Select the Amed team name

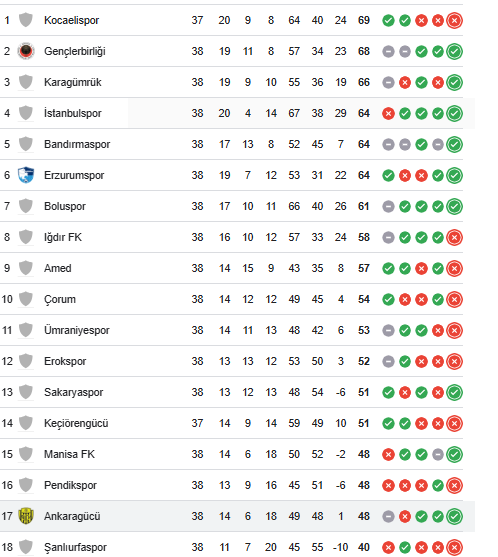[58, 268]
